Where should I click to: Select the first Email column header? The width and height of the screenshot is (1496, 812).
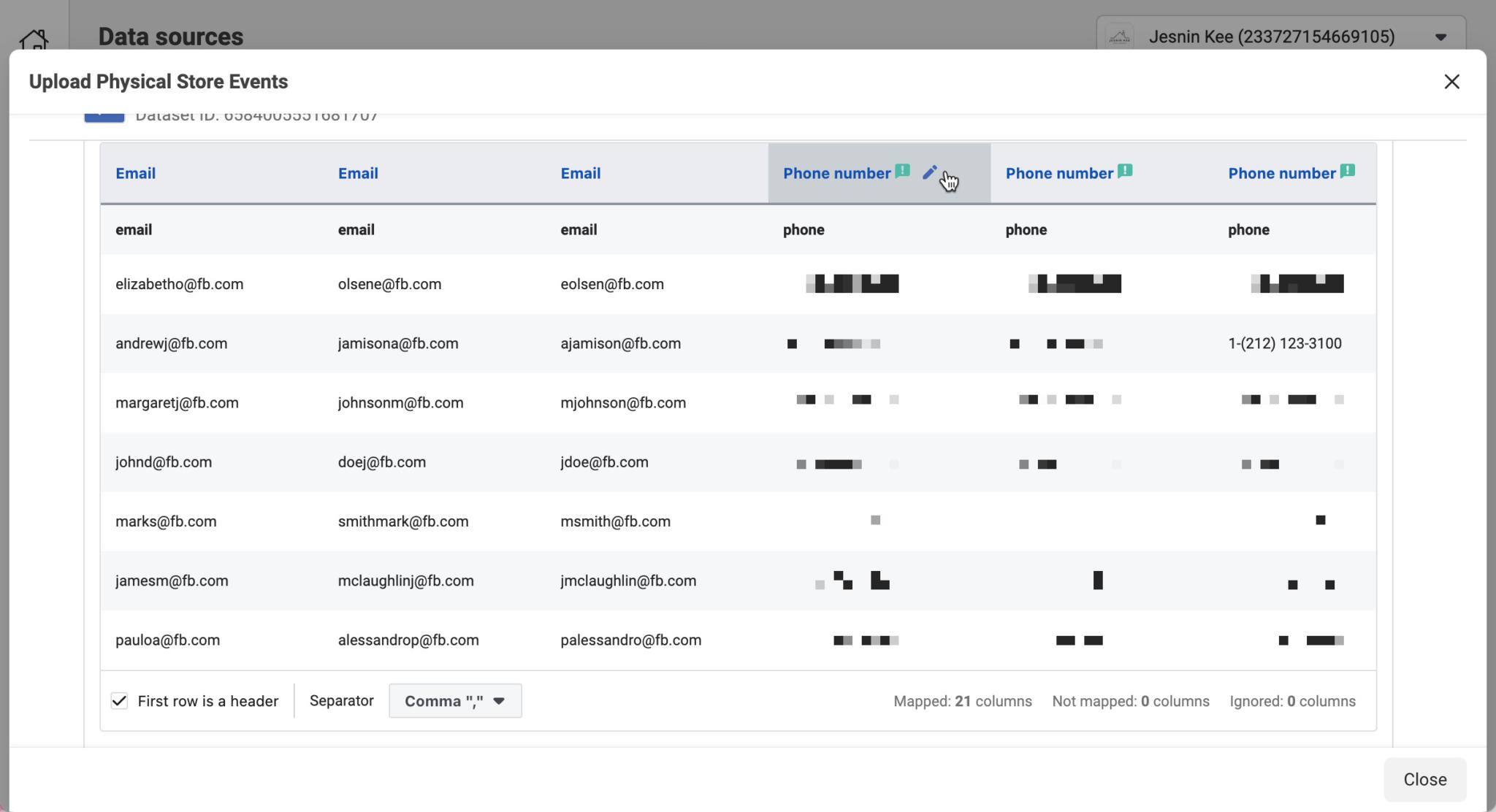[136, 173]
